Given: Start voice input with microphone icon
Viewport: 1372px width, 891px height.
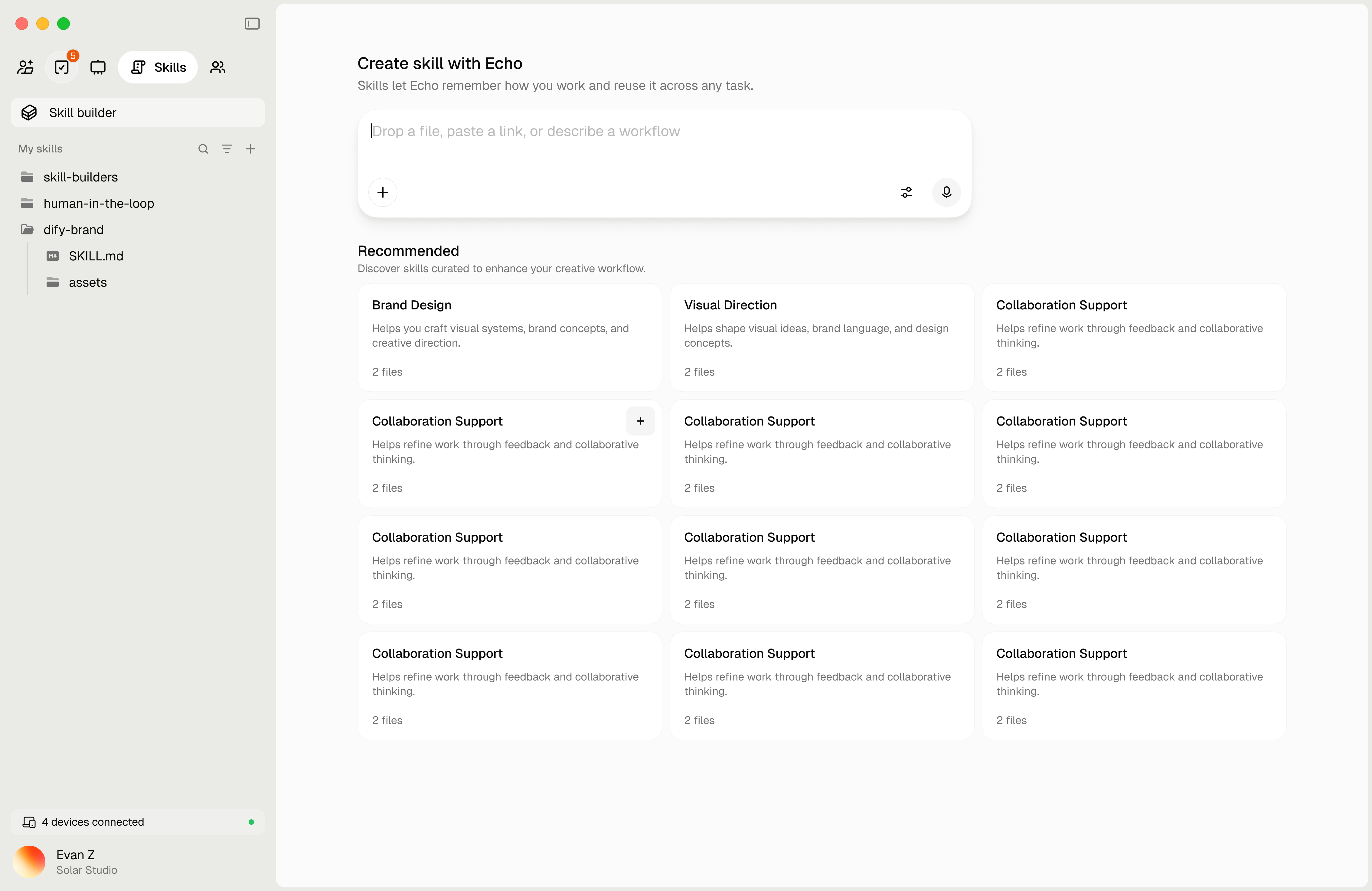Looking at the screenshot, I should [946, 192].
